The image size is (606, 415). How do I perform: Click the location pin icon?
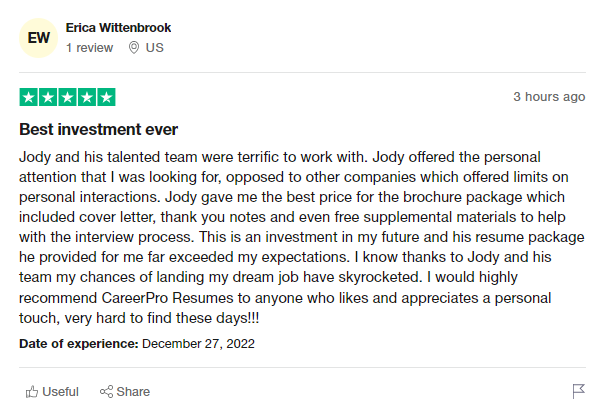134,48
